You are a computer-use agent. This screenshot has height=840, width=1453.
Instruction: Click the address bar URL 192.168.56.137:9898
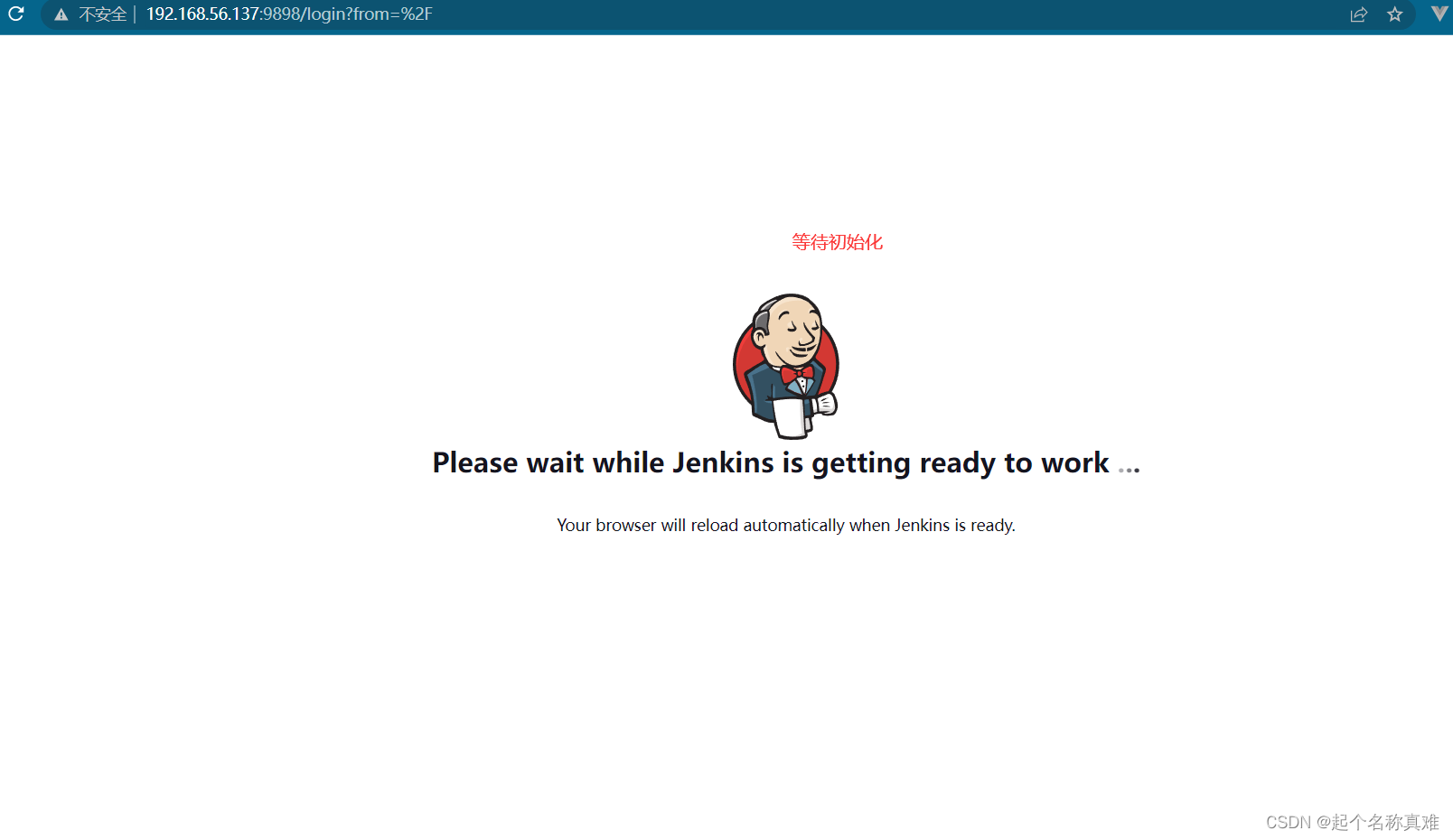pos(289,14)
